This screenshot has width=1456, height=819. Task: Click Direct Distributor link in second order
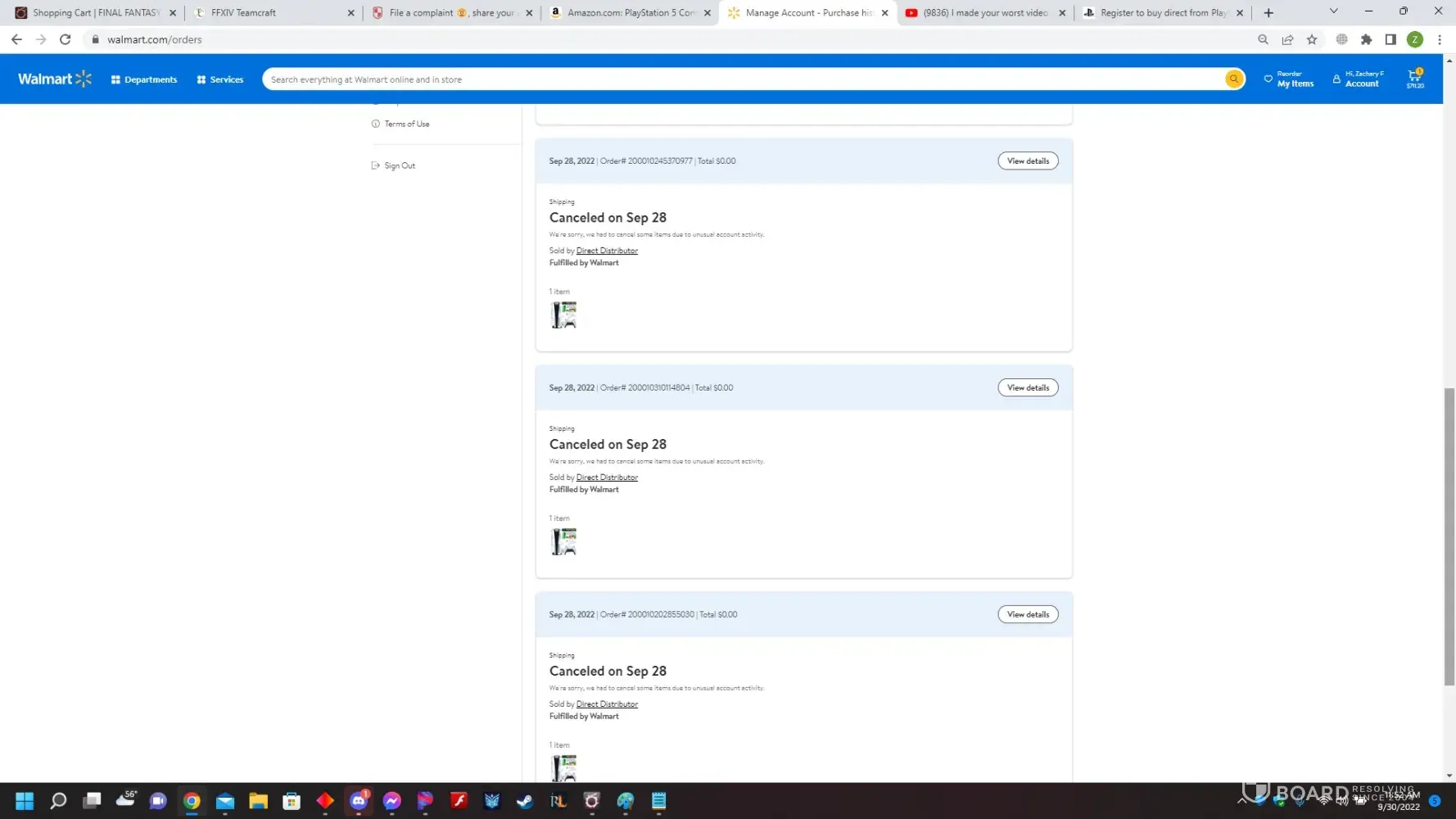pos(606,477)
